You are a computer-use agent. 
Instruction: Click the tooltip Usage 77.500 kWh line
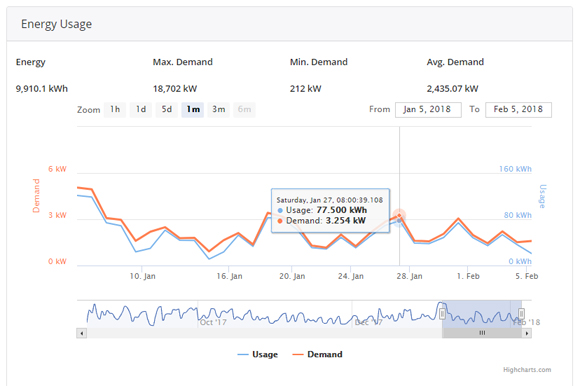[322, 210]
